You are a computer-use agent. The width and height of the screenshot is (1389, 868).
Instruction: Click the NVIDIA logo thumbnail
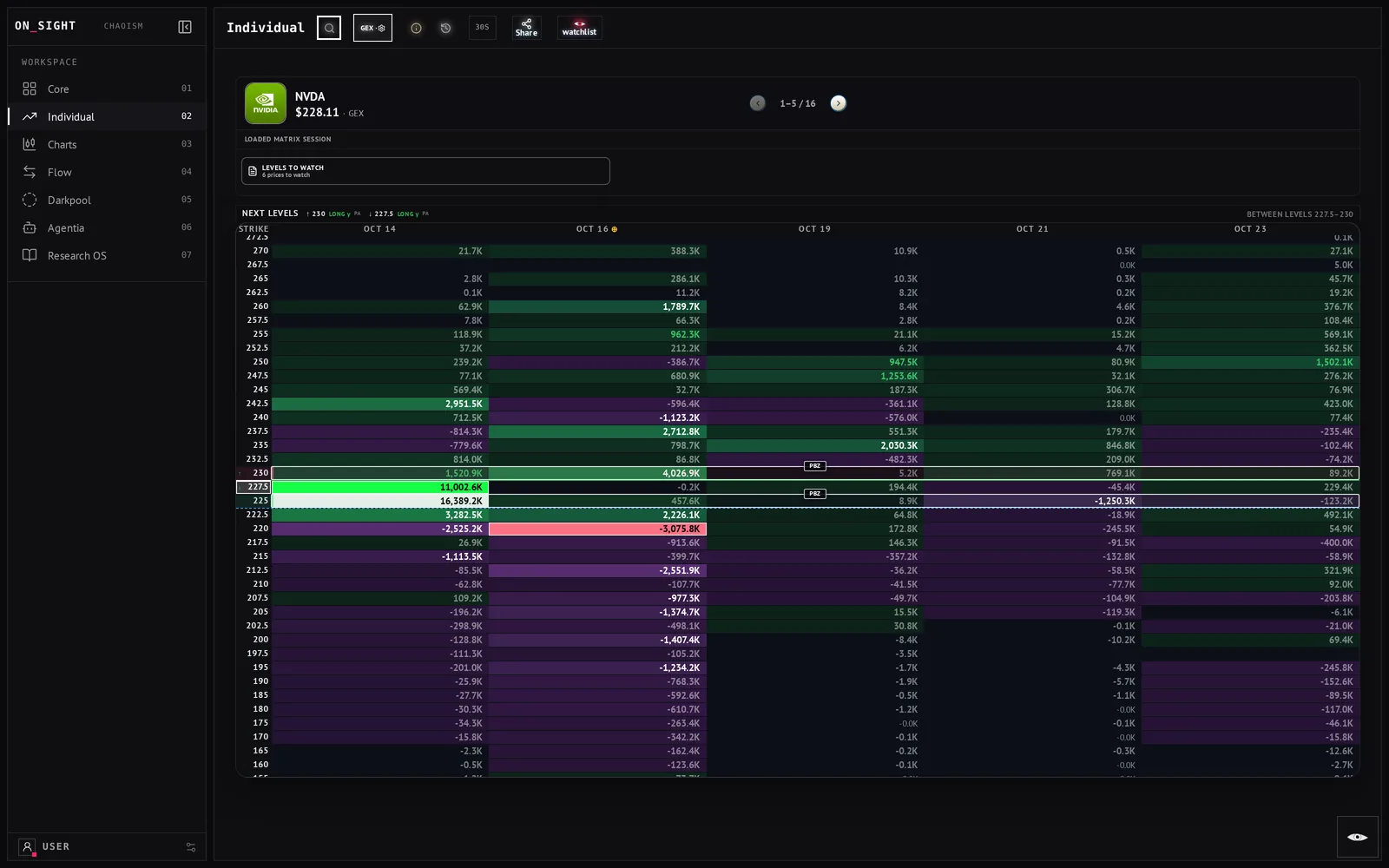click(266, 103)
